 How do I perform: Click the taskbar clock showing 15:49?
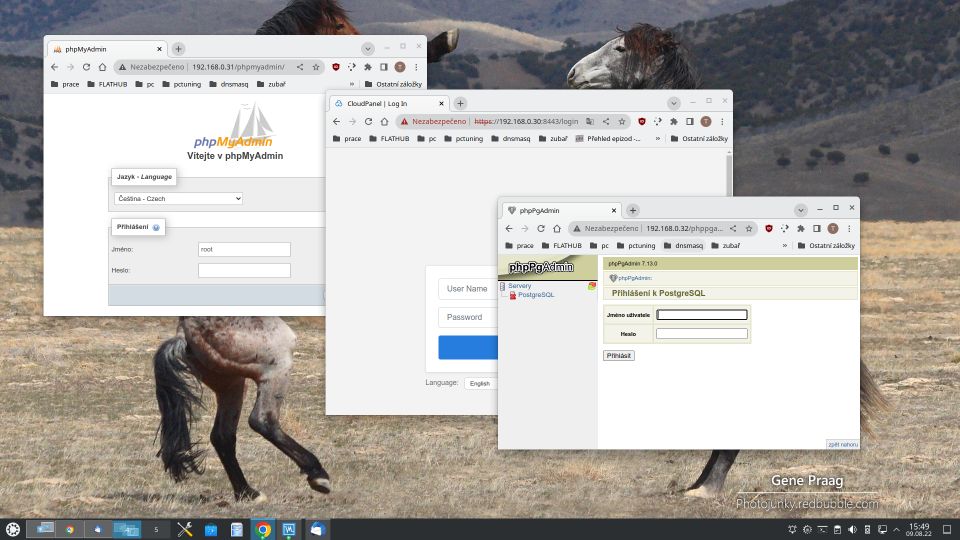coord(919,529)
